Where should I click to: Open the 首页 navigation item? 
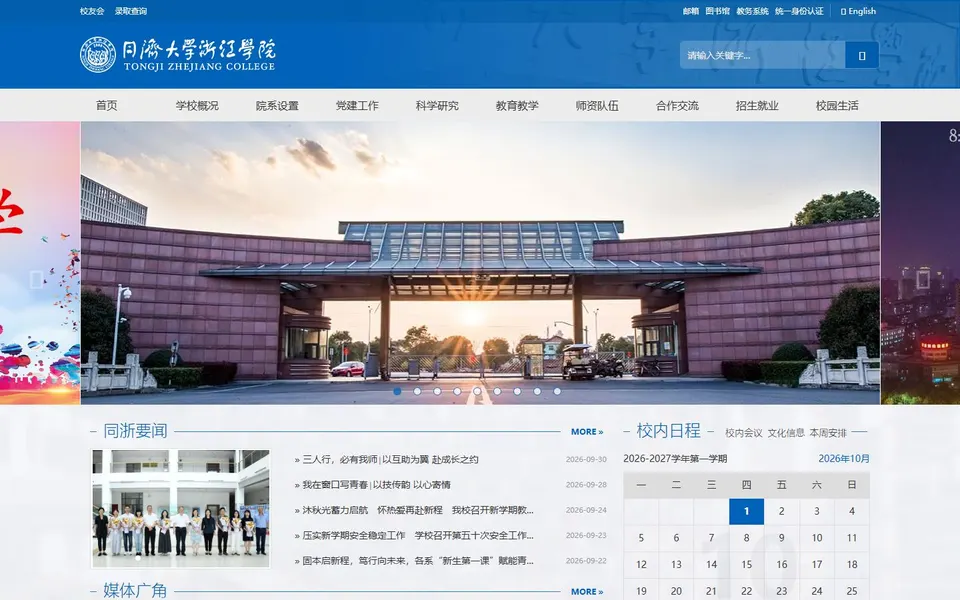[107, 105]
